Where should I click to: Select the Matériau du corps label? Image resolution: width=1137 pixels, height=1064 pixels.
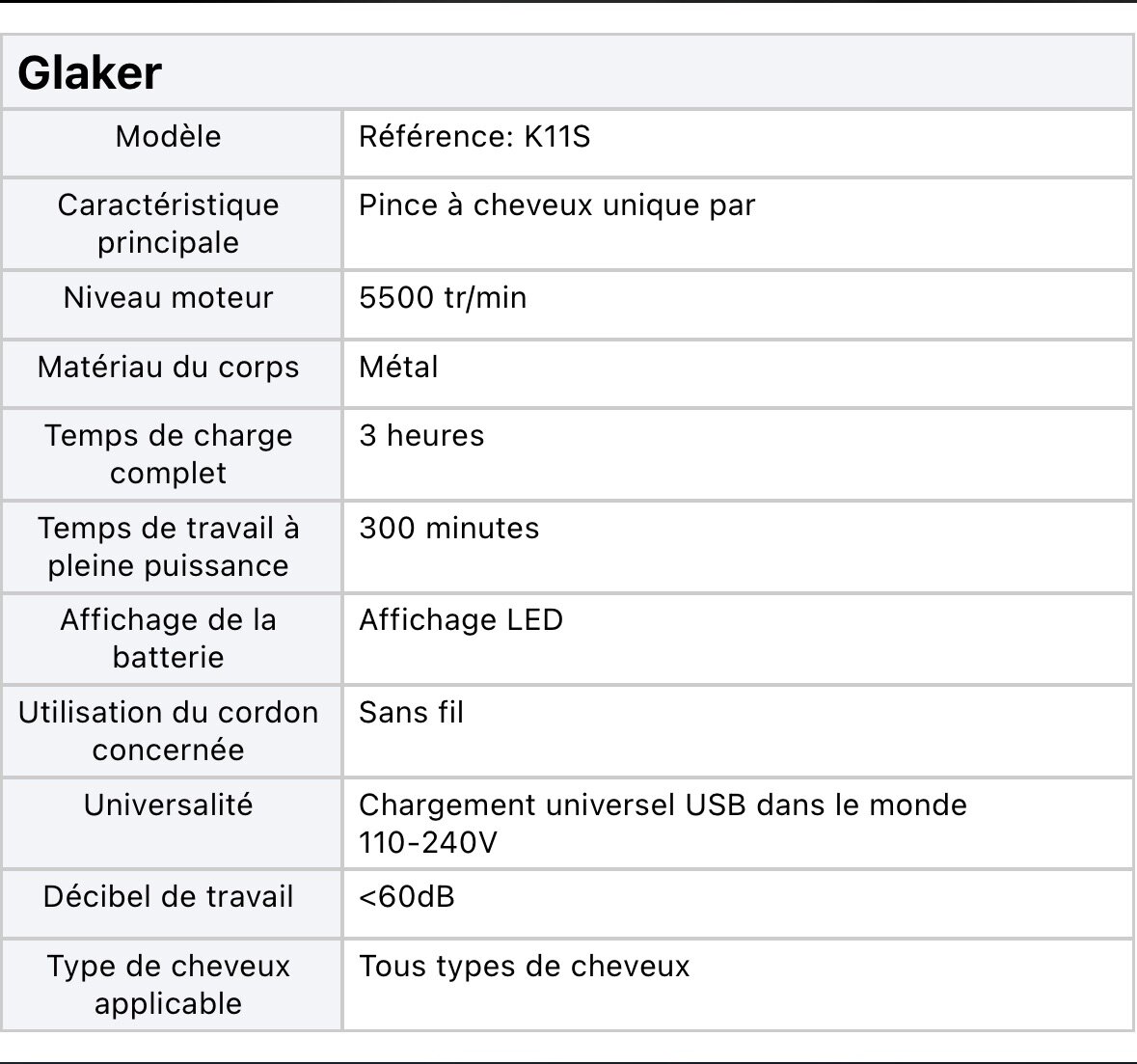point(169,368)
